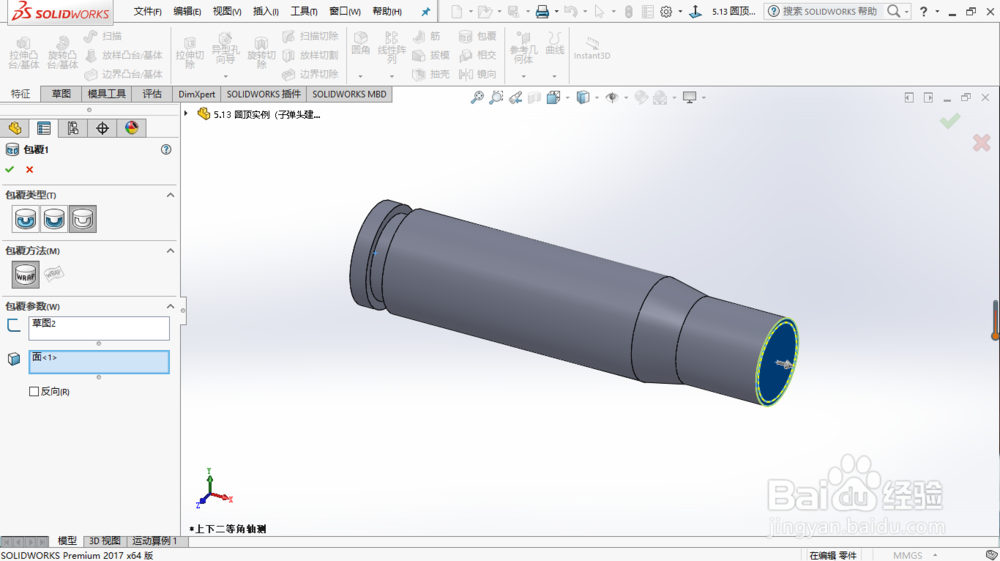Viewport: 1000px width, 561px height.
Task: Open the PropertyManager tab
Action: coord(43,128)
